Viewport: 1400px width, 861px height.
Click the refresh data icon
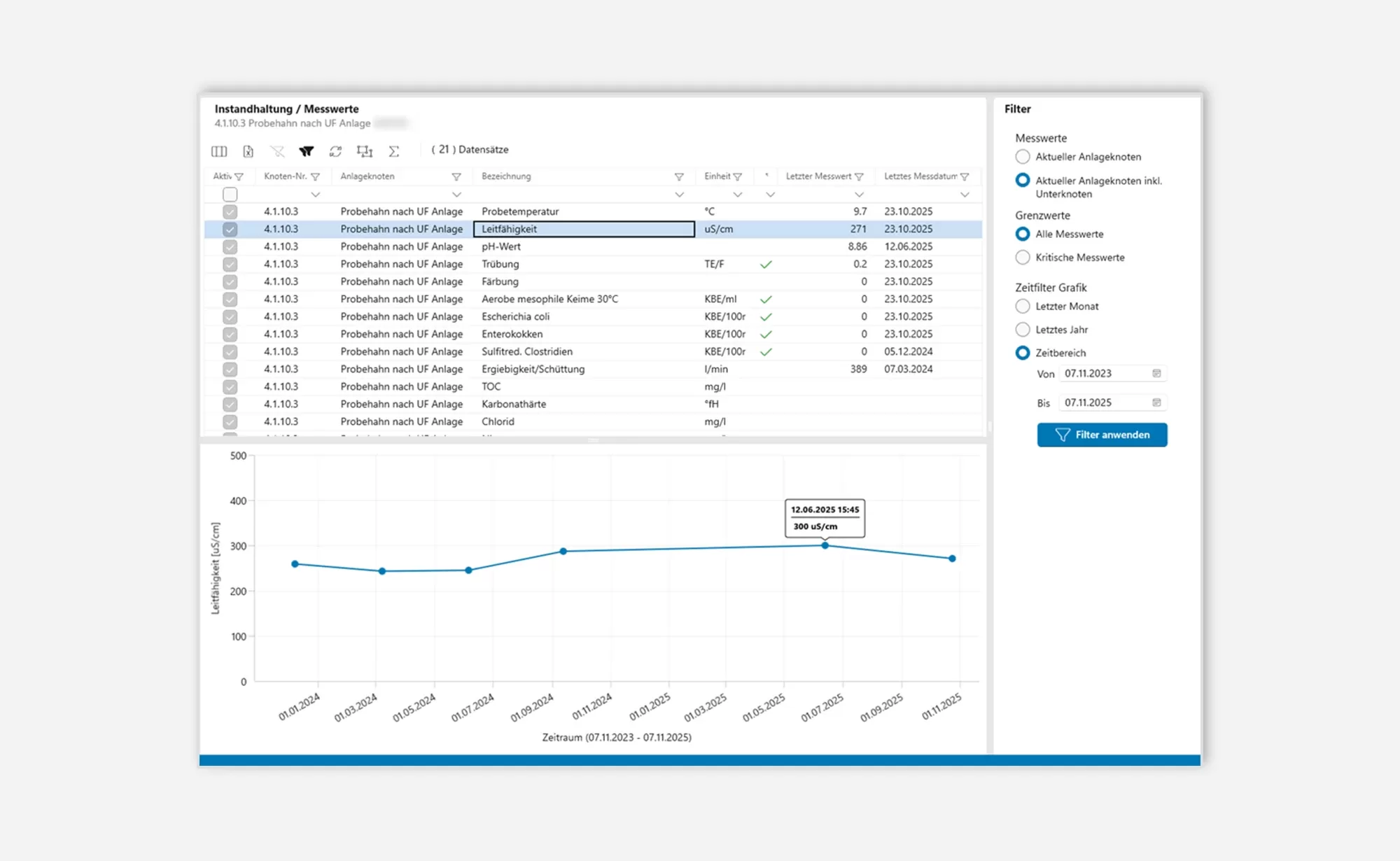pyautogui.click(x=335, y=151)
